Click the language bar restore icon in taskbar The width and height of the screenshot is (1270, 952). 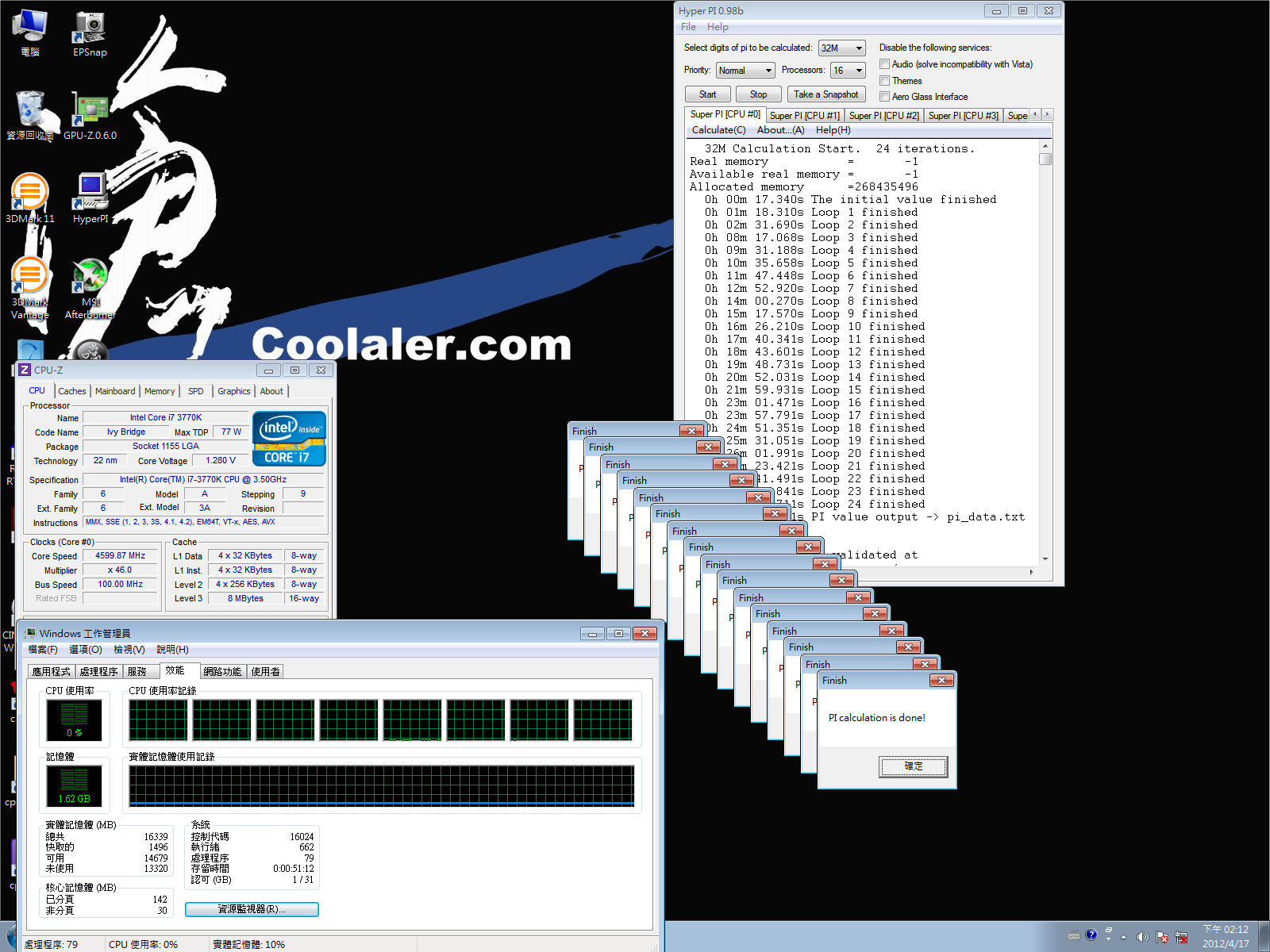point(1109,930)
